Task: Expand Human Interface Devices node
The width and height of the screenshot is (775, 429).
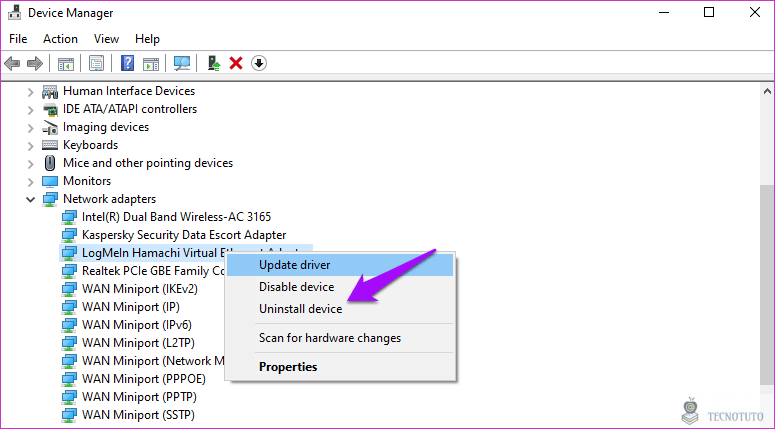Action: pyautogui.click(x=31, y=91)
